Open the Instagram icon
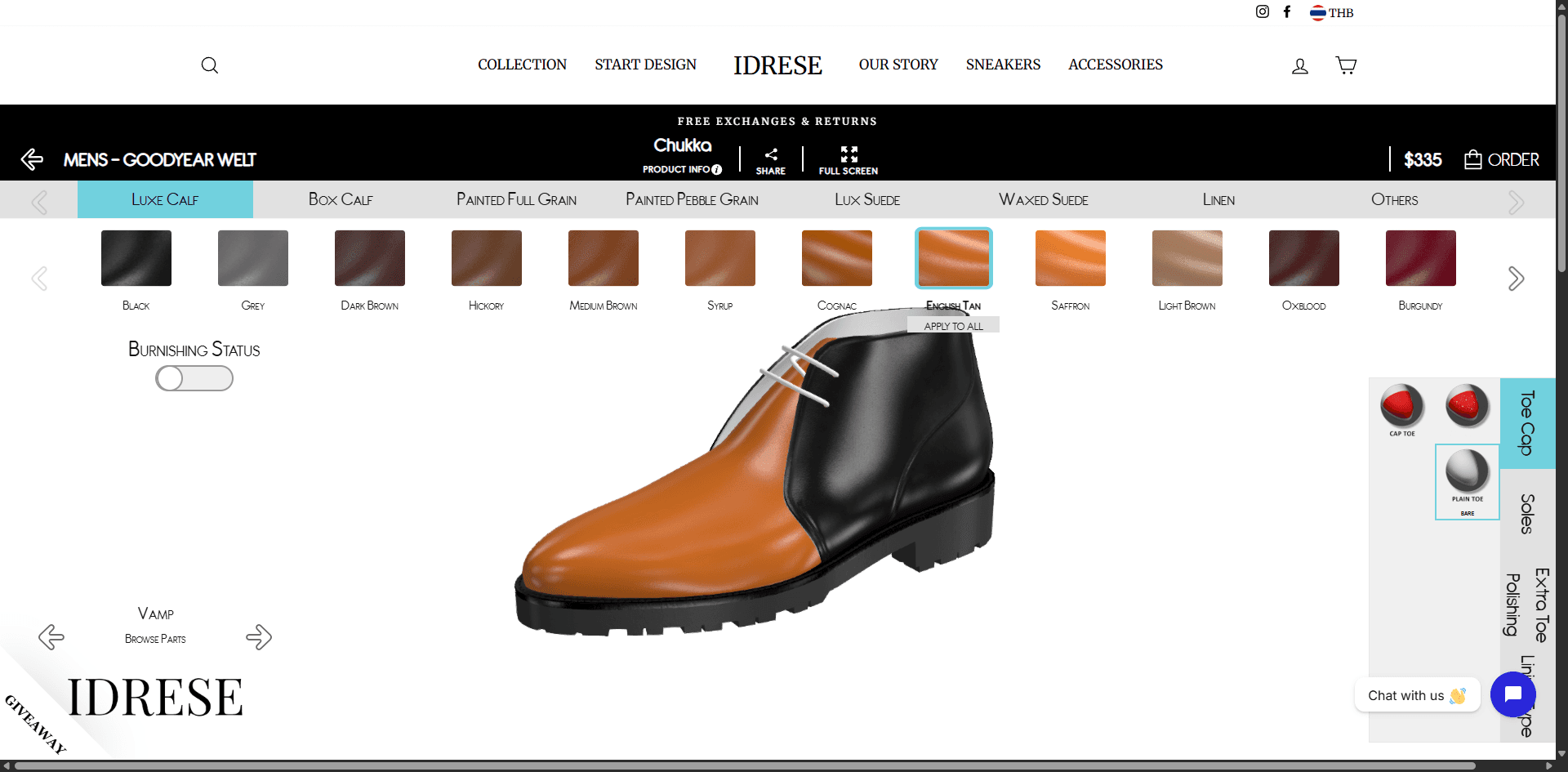Screen dimensions: 1568x772 click(x=1263, y=11)
